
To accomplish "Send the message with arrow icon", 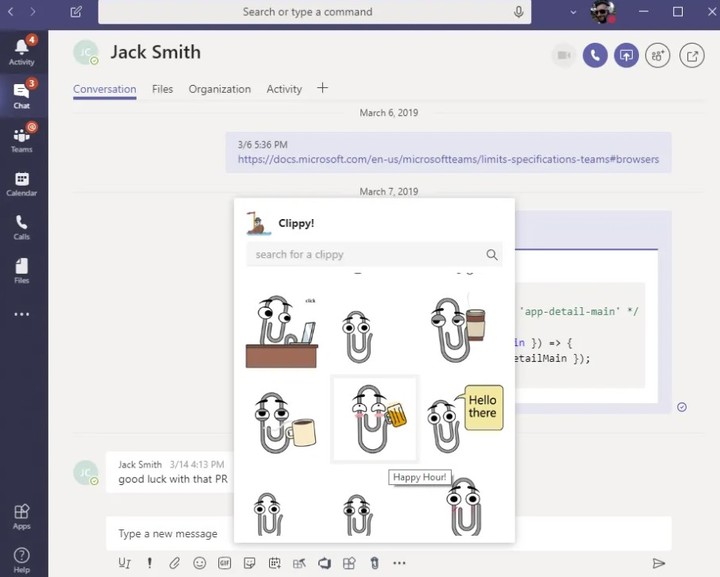I will click(x=659, y=563).
